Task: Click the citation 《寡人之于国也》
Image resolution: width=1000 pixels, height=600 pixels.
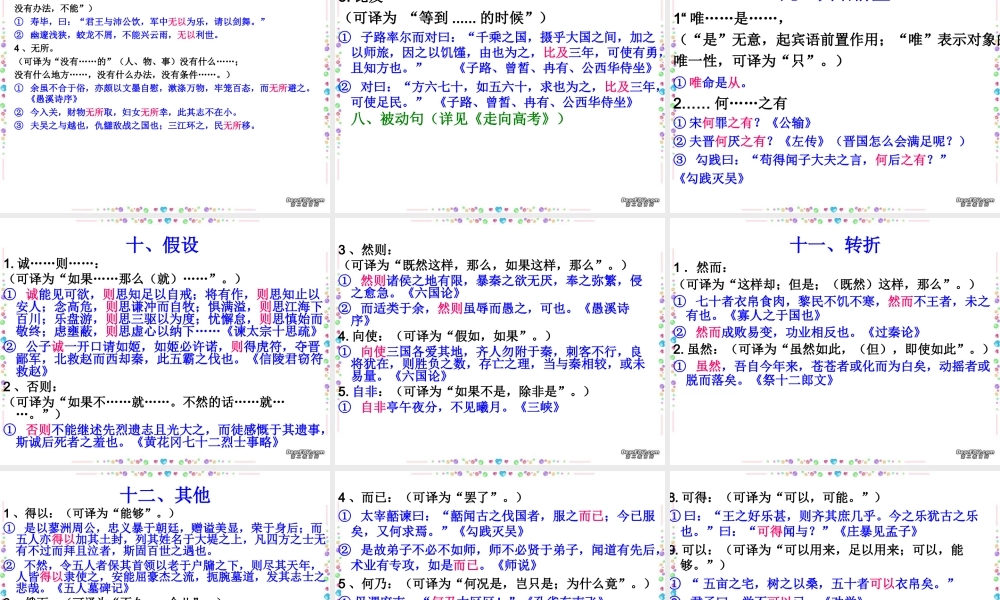Action: (776, 315)
